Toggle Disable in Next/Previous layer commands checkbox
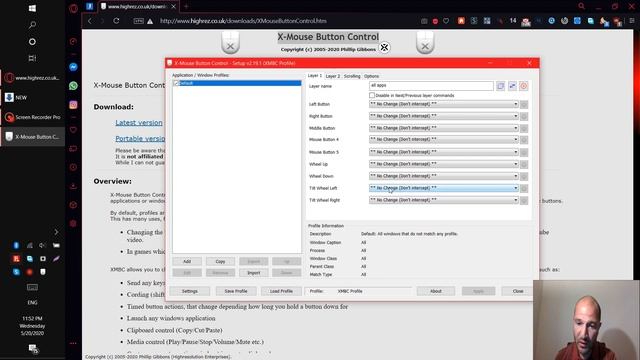 point(372,95)
